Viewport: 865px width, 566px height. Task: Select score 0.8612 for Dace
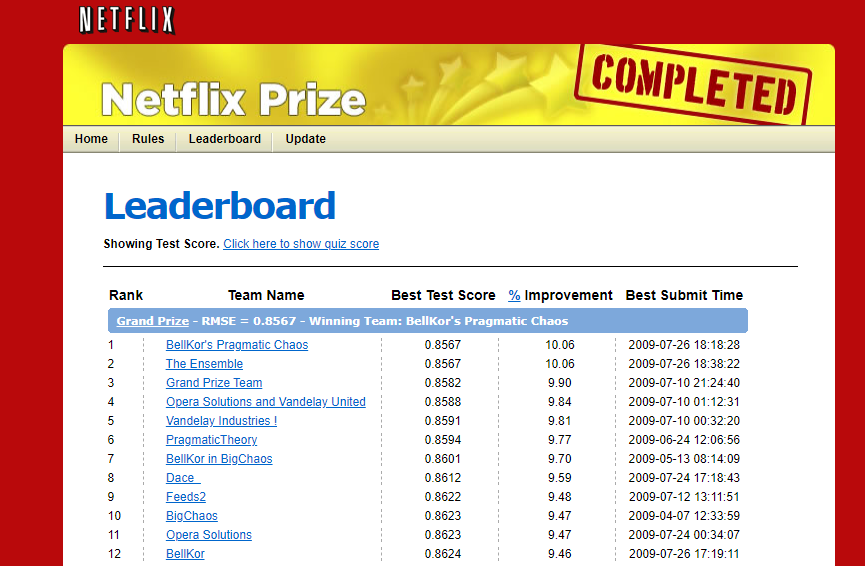pos(443,478)
